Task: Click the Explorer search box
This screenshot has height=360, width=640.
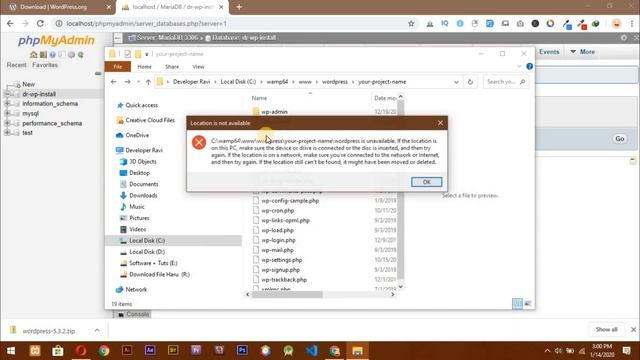Action: click(x=505, y=82)
